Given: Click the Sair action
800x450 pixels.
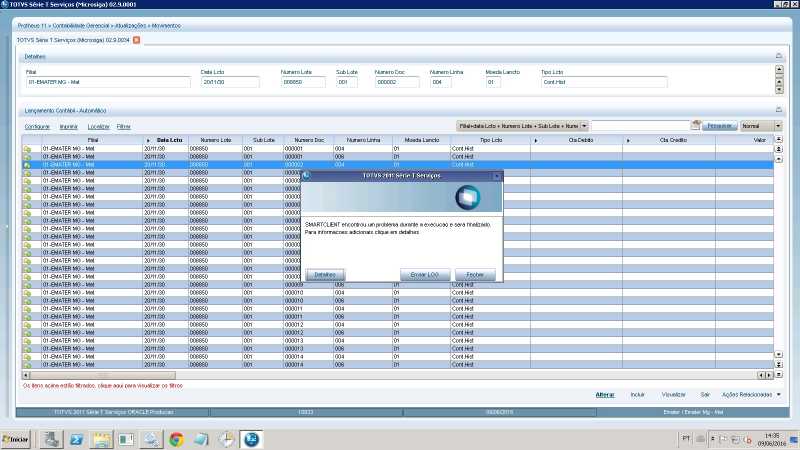Looking at the screenshot, I should click(x=705, y=394).
